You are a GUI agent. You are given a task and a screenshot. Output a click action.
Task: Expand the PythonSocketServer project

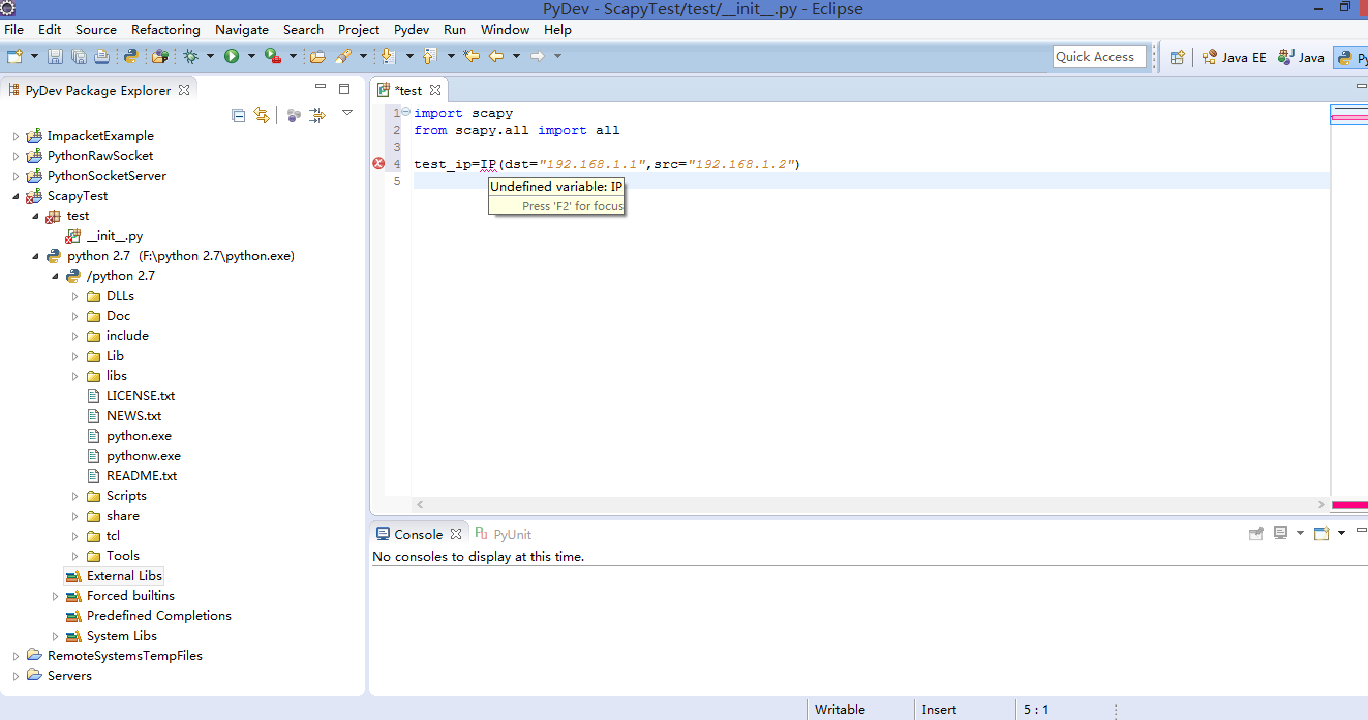(16, 176)
